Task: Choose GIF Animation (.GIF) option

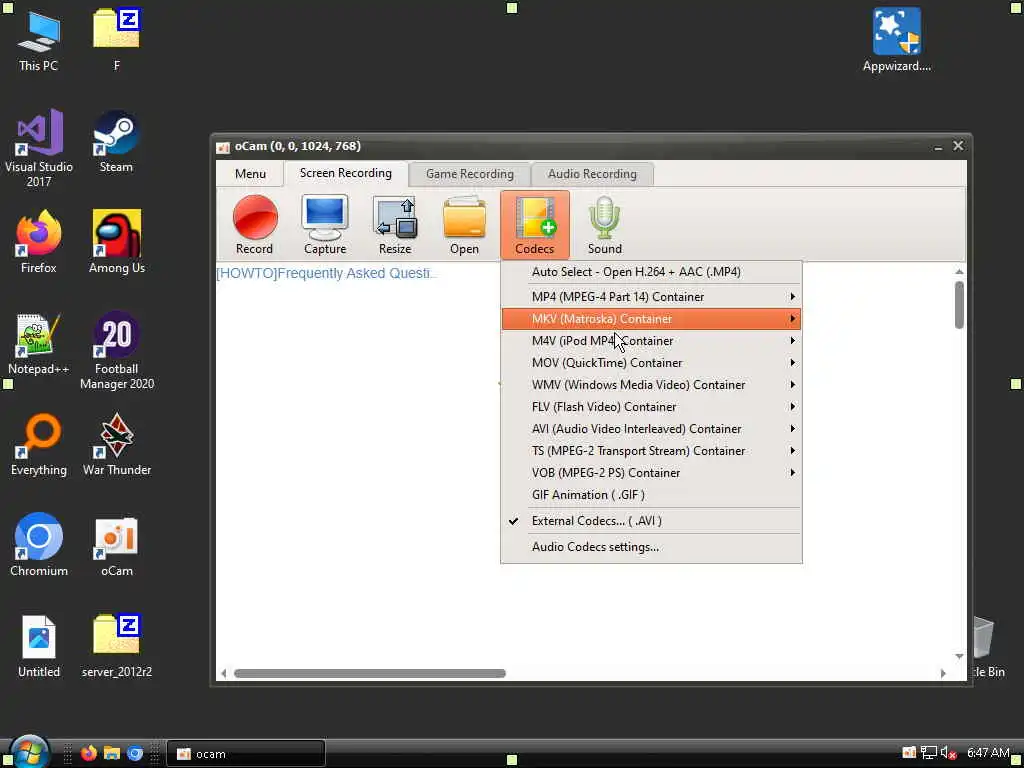Action: (x=651, y=495)
